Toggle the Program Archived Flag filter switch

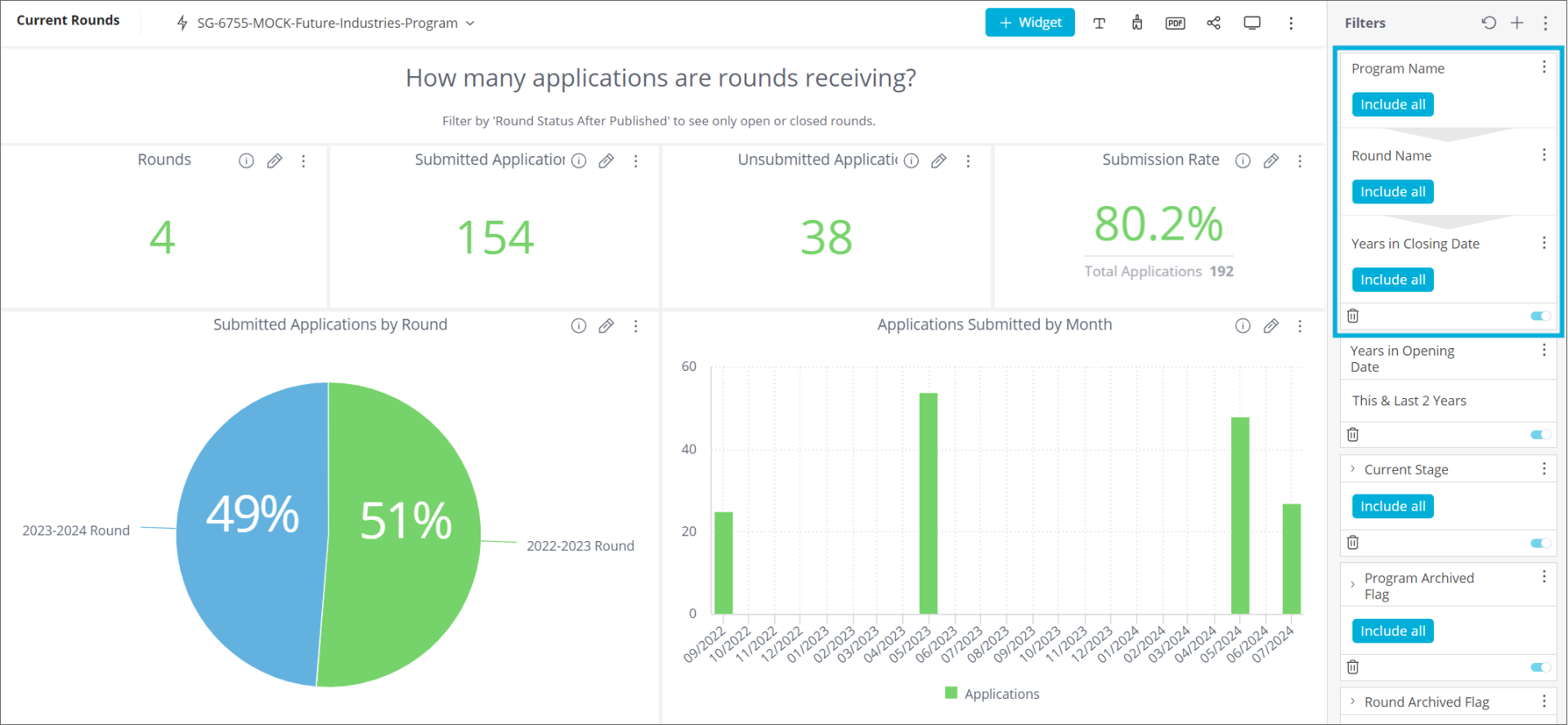[1540, 667]
